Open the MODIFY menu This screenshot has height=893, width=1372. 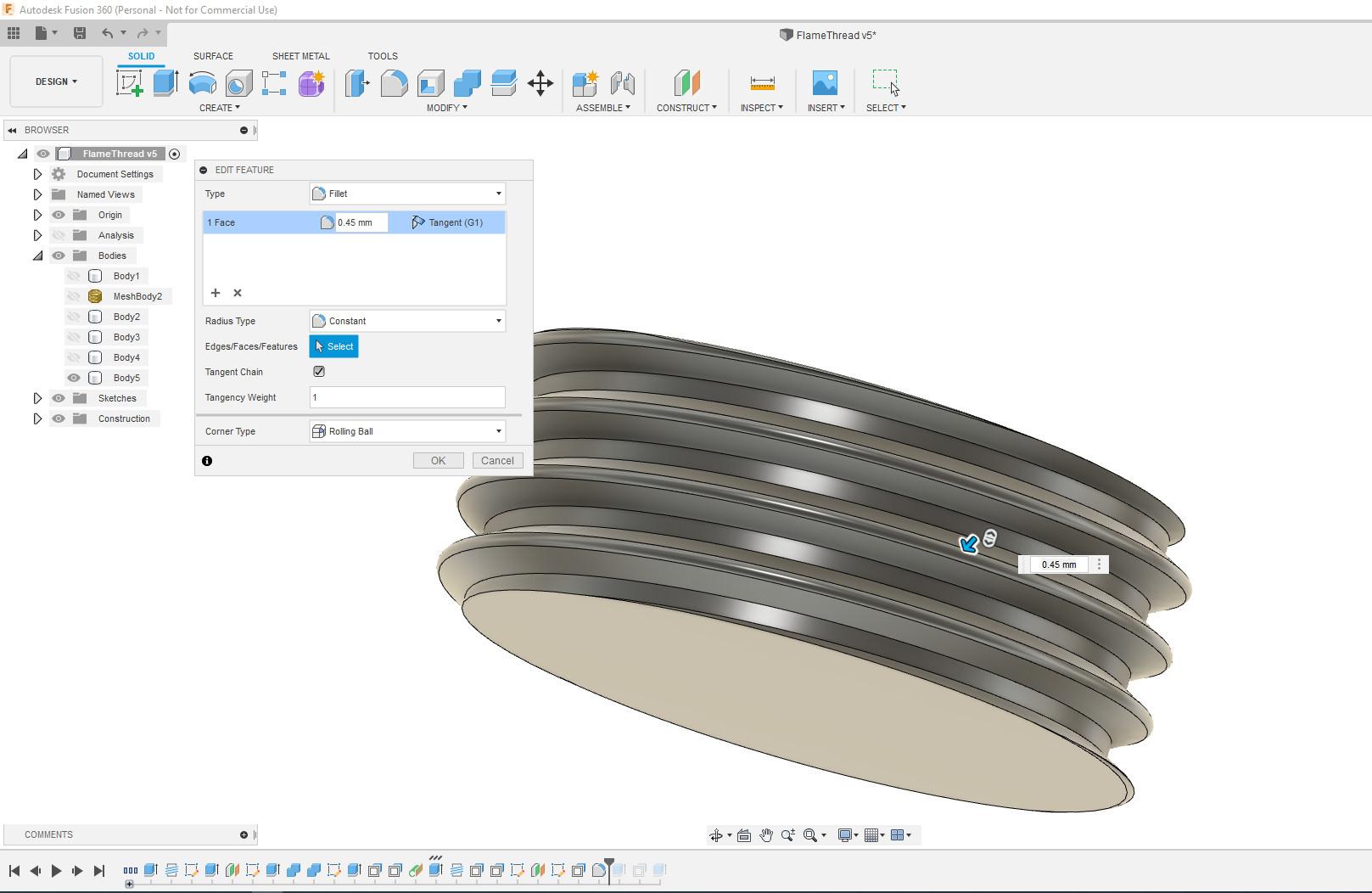point(446,108)
